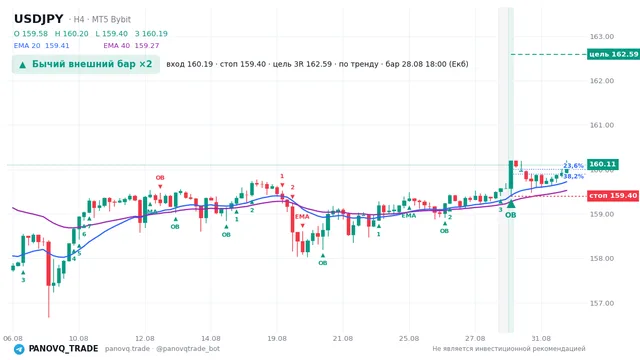This screenshot has height=360, width=640.
Task: Click the 31.08 date axis label
Action: [541, 338]
